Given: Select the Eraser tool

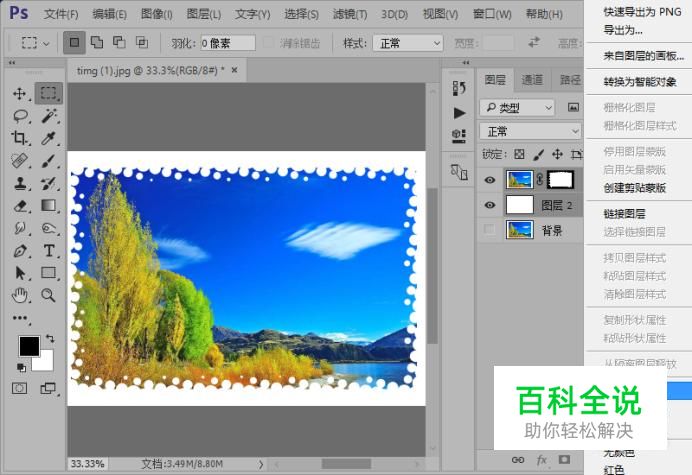Looking at the screenshot, I should pyautogui.click(x=20, y=206).
